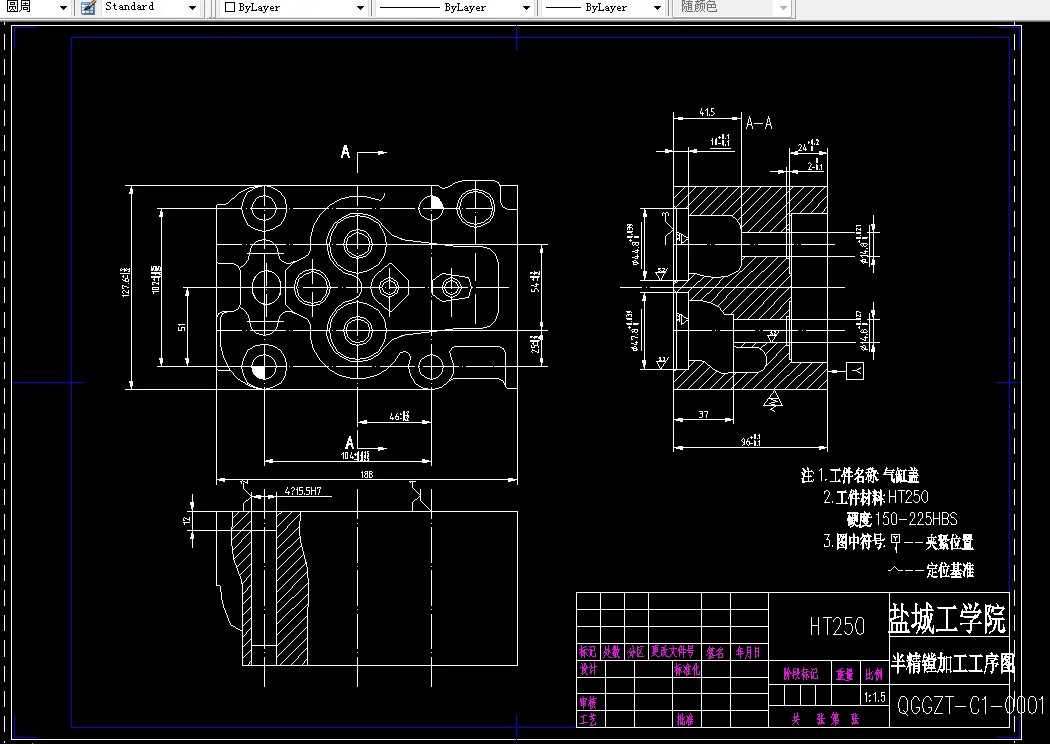Viewport: 1050px width, 744px height.
Task: Select the 37 dimension text
Action: pos(703,415)
